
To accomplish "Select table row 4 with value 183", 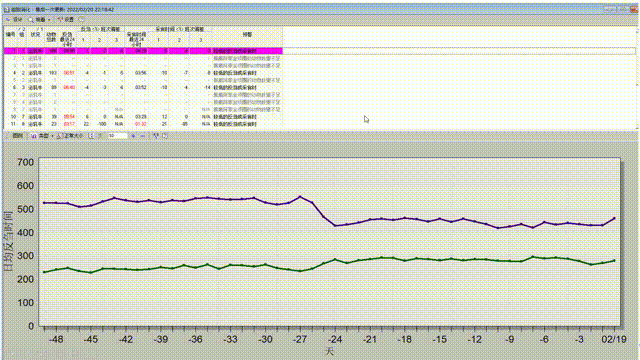I will pos(143,73).
